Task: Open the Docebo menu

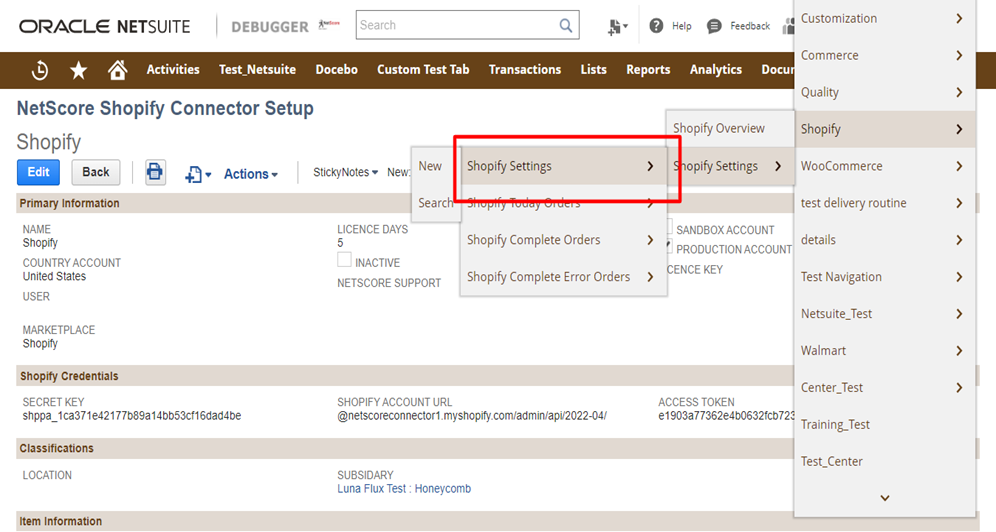Action: tap(337, 70)
